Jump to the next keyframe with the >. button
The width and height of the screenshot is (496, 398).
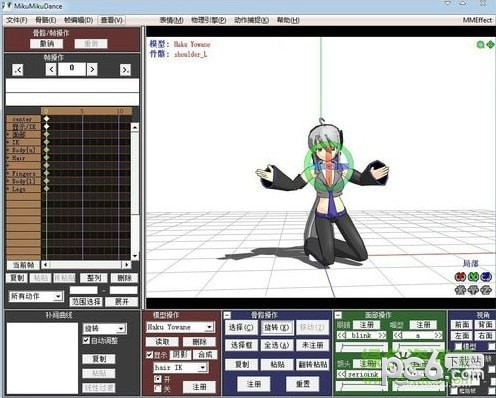tap(125, 70)
